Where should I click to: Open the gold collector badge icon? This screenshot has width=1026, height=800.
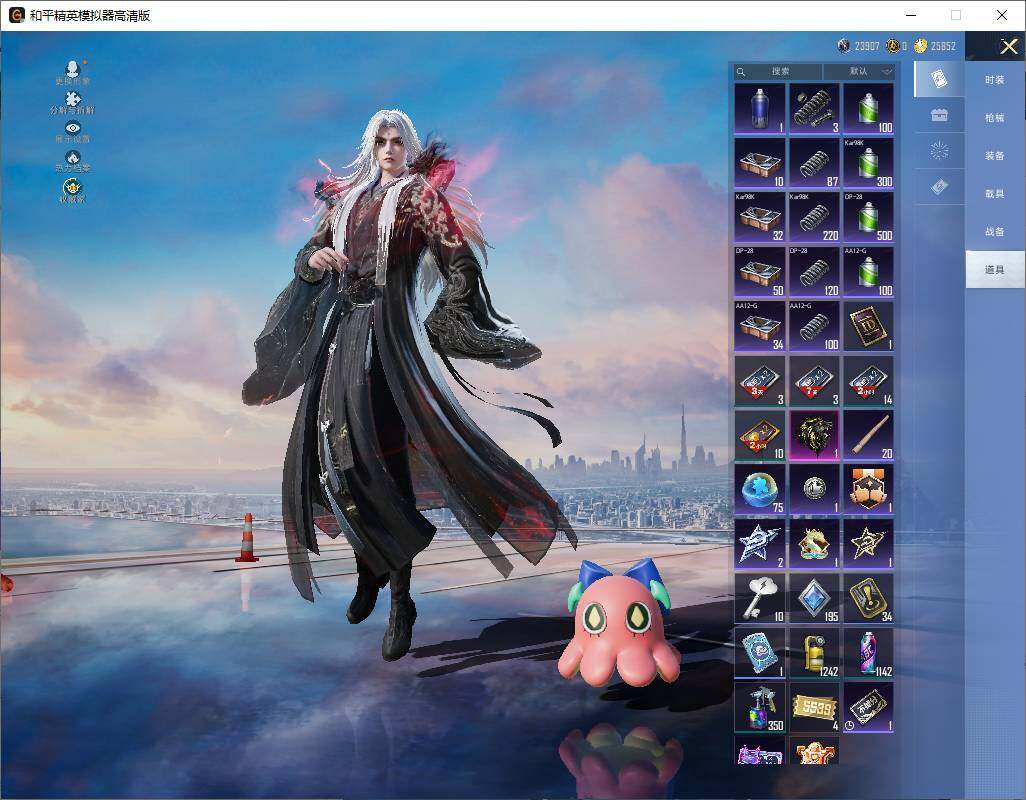coord(72,190)
